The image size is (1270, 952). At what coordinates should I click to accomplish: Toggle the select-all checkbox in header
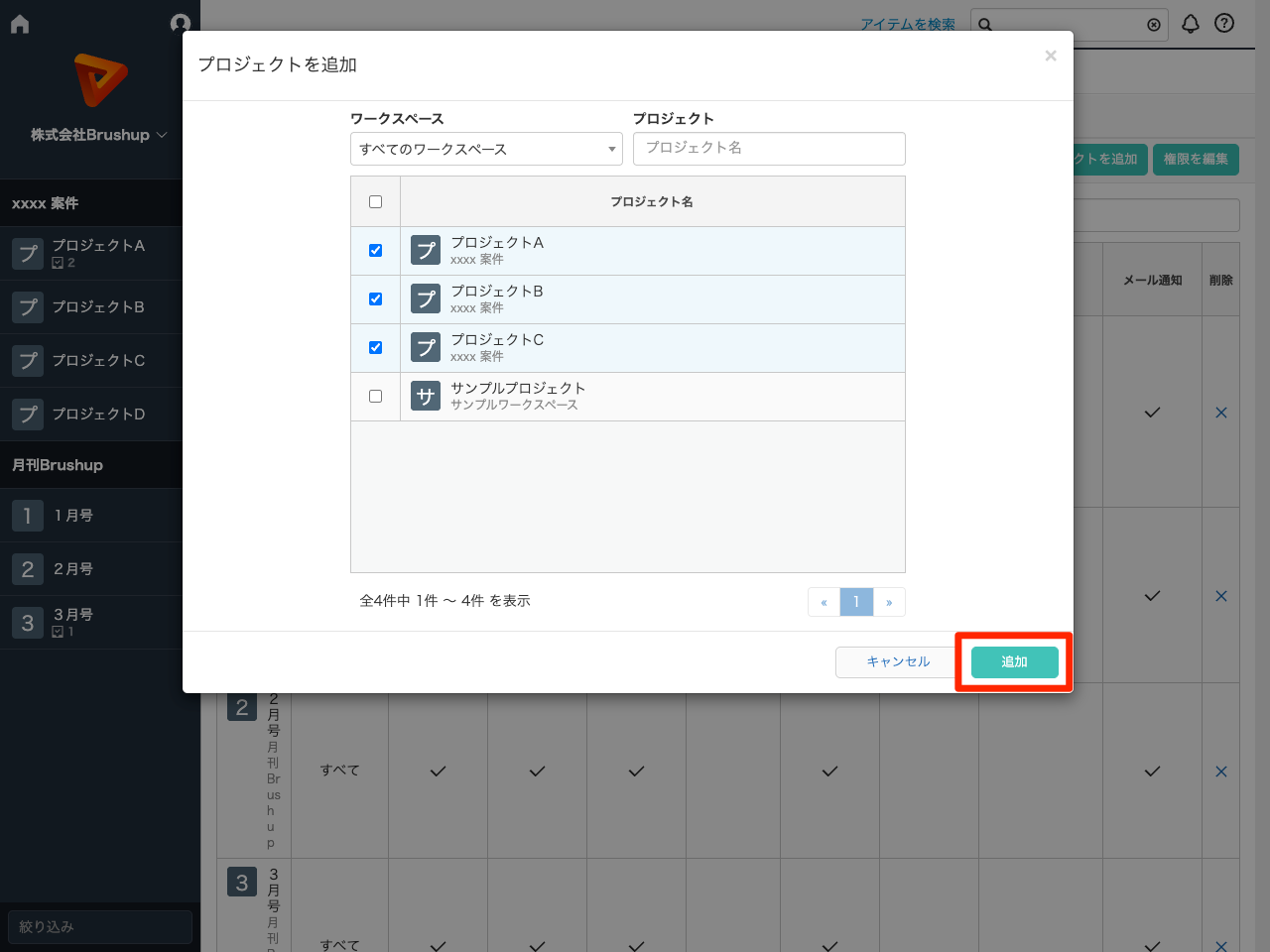point(375,202)
